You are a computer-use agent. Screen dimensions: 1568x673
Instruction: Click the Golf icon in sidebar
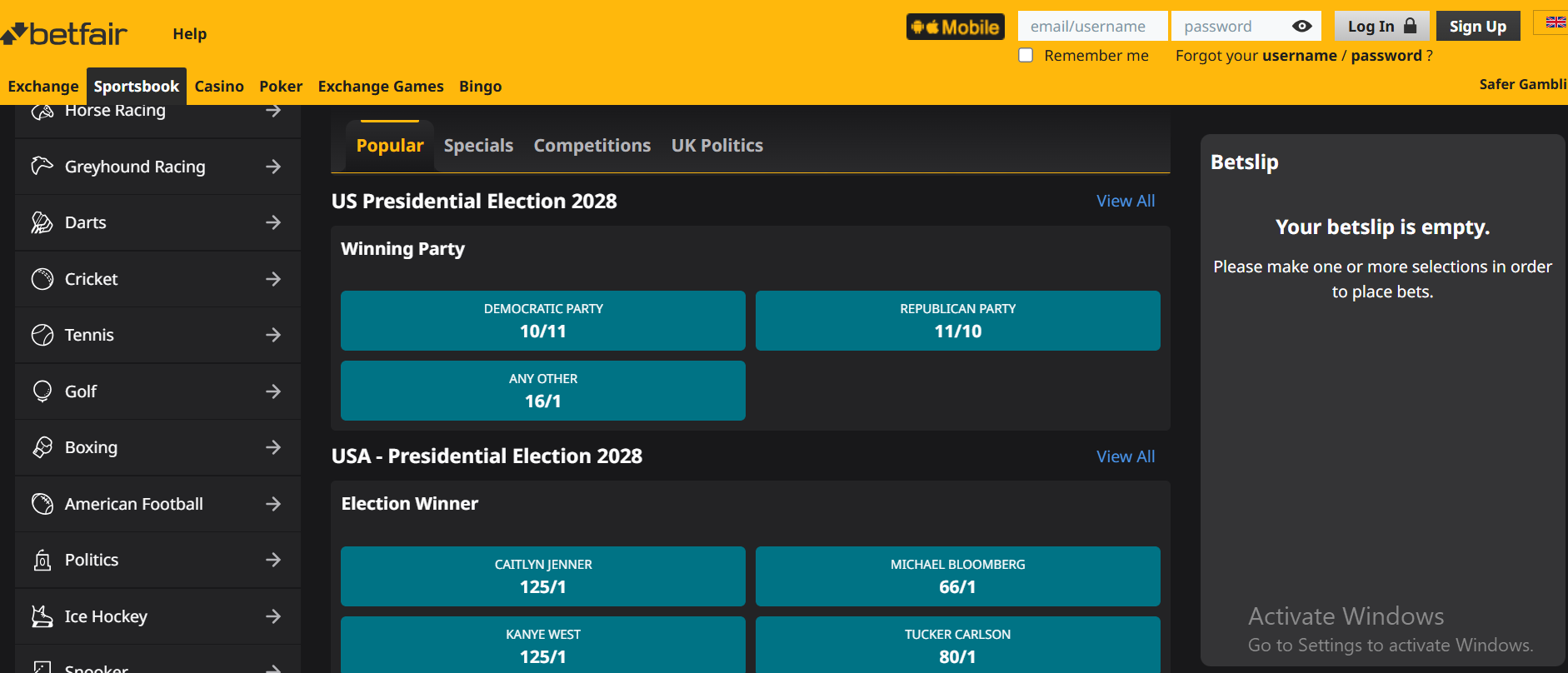click(42, 391)
